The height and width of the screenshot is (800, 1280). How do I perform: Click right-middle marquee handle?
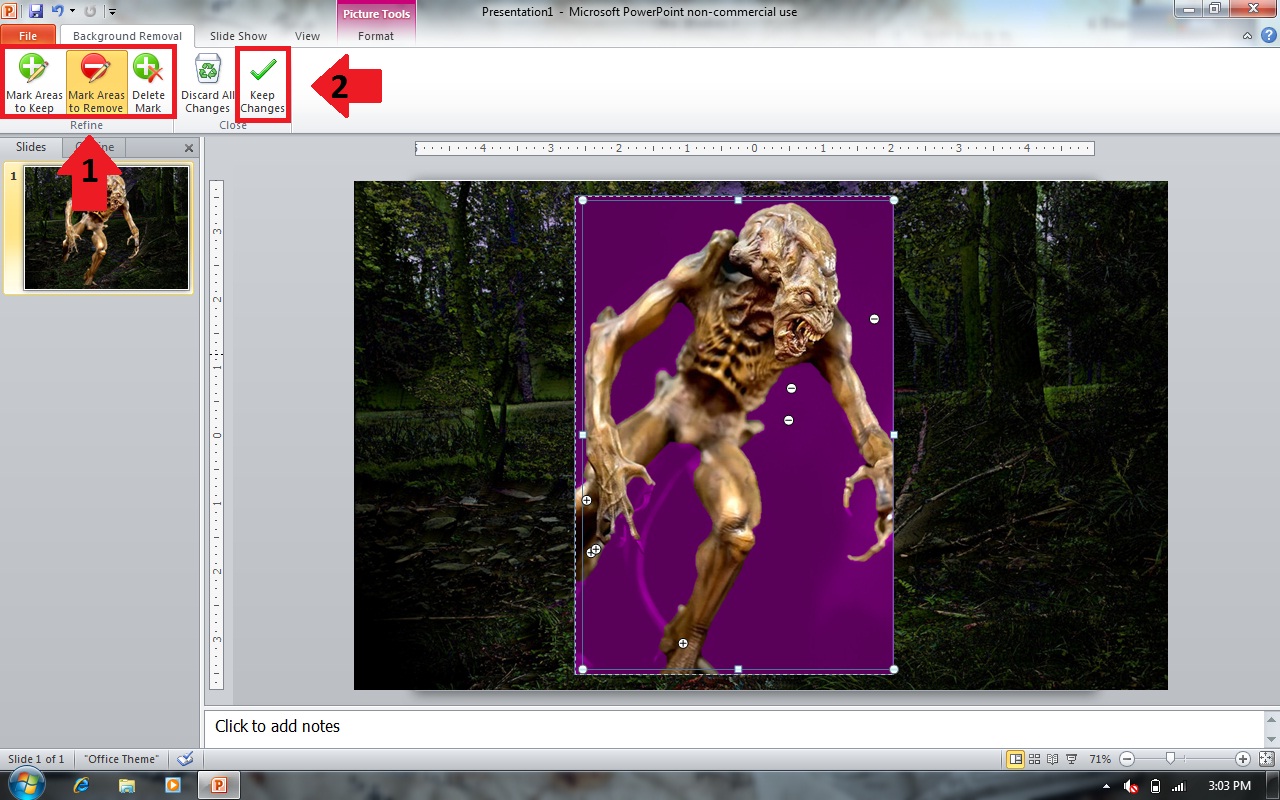894,435
